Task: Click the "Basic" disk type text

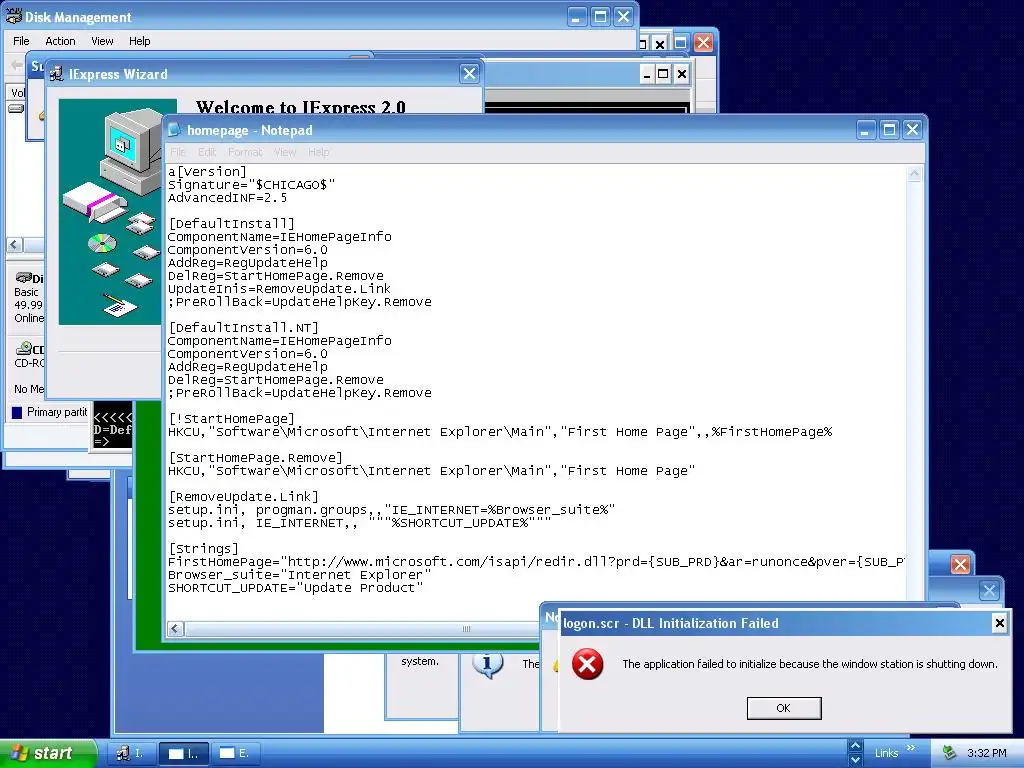Action: pos(26,292)
